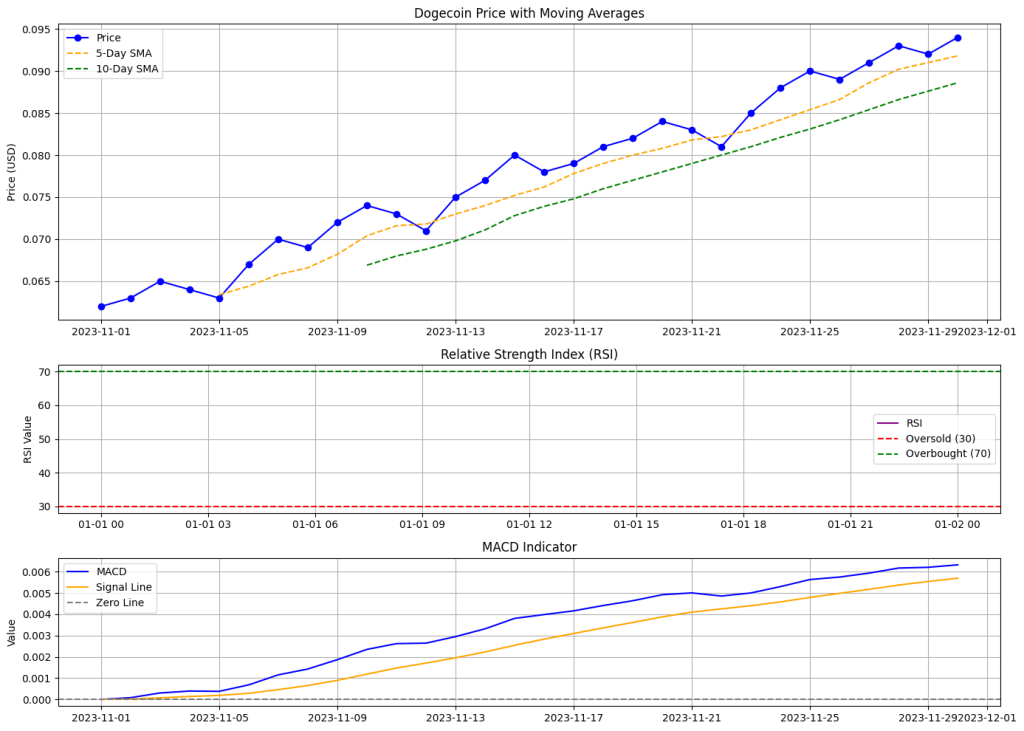Image resolution: width=1024 pixels, height=731 pixels.
Task: Click the MACD Indicator chart title
Action: (529, 547)
